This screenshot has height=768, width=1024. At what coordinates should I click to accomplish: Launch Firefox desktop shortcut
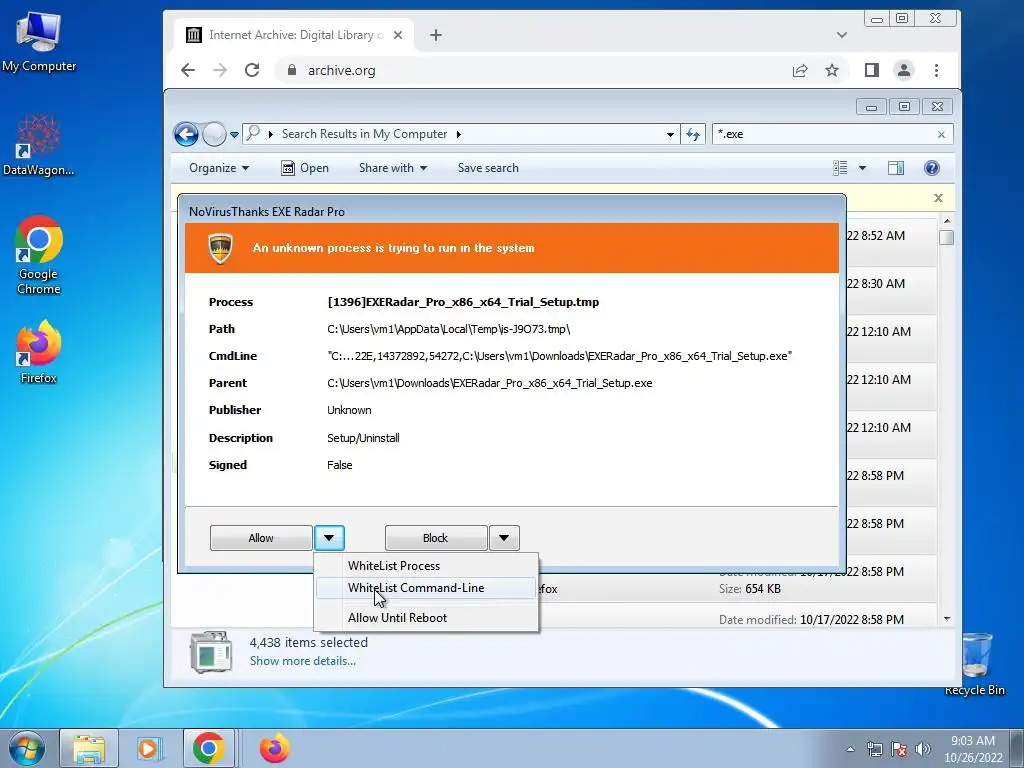click(39, 351)
